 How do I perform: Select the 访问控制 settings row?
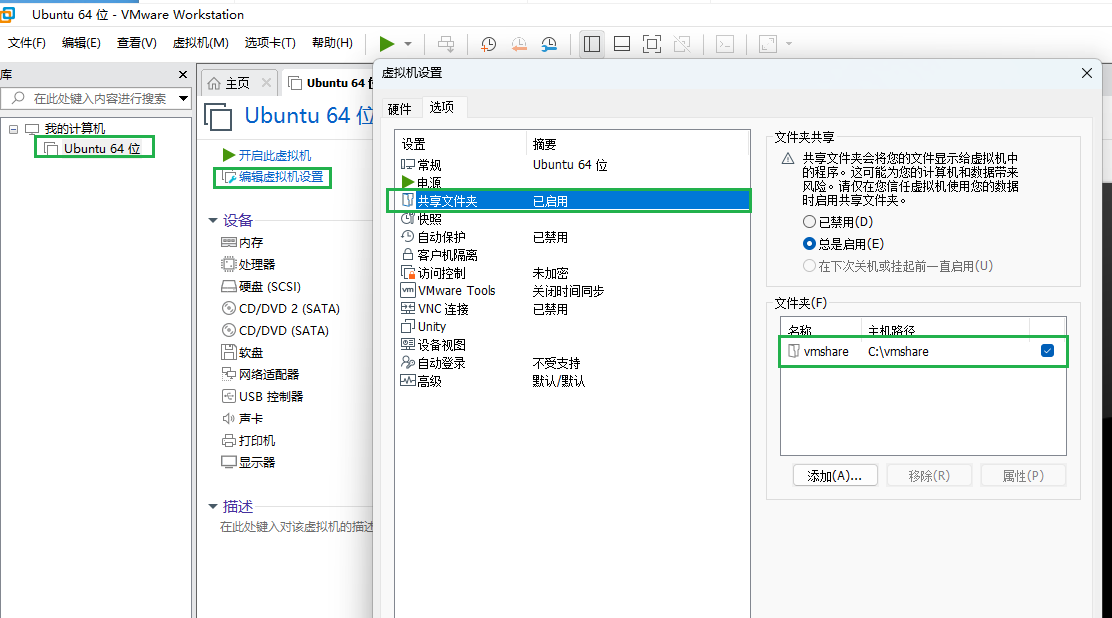(572, 273)
